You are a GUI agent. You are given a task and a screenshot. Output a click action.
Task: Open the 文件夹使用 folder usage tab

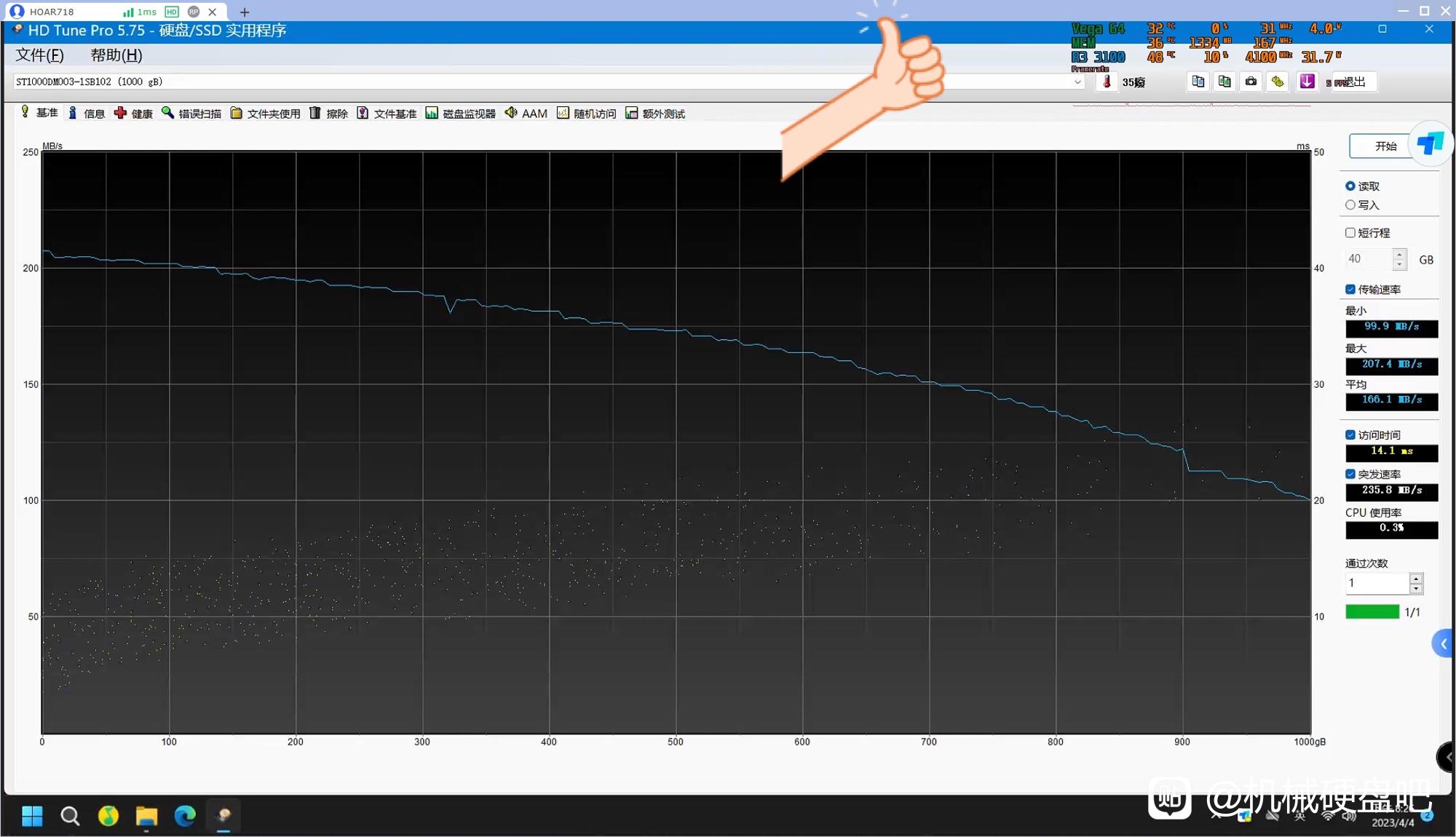click(x=265, y=113)
